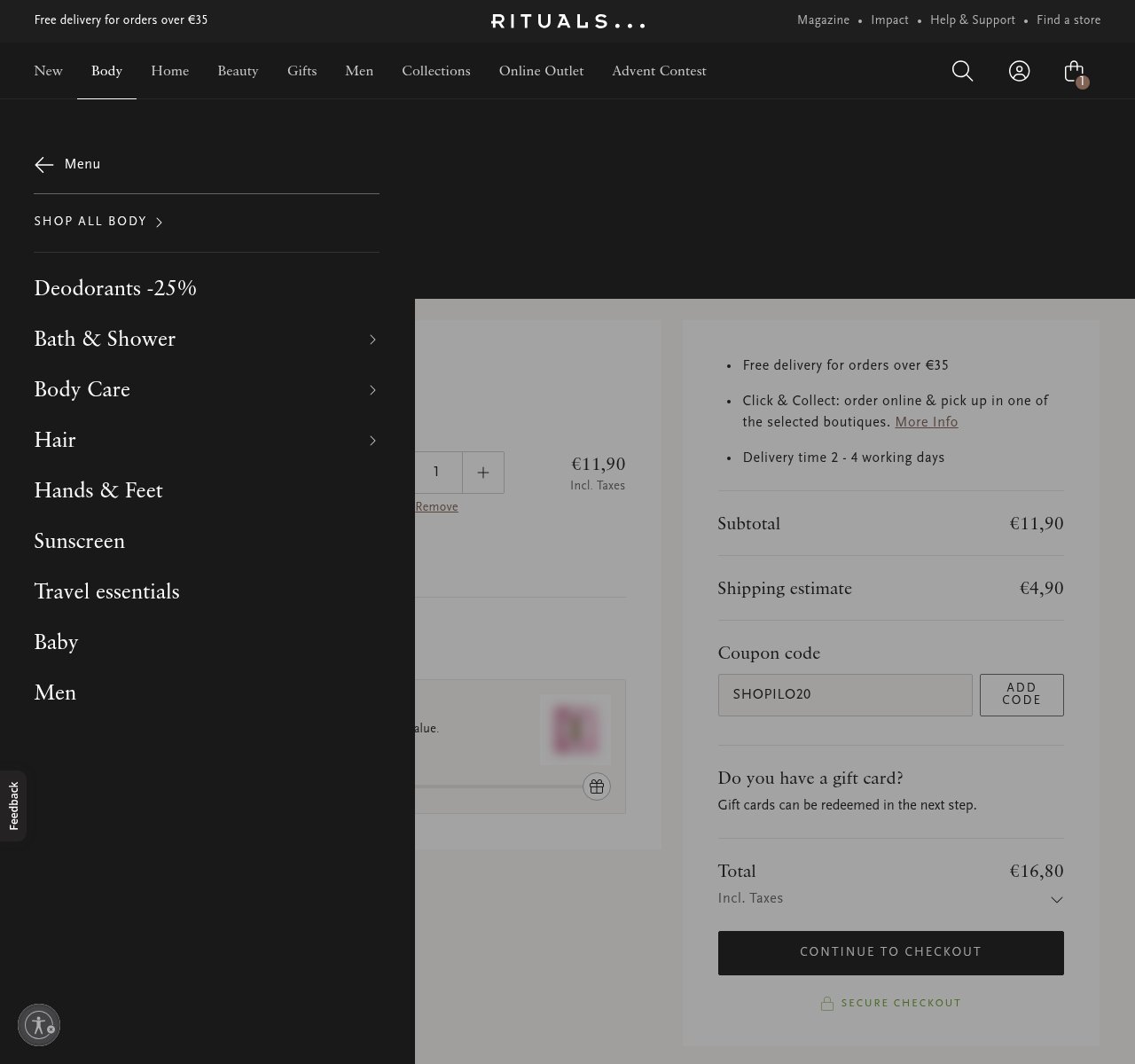Open the account profile icon

(x=1020, y=71)
